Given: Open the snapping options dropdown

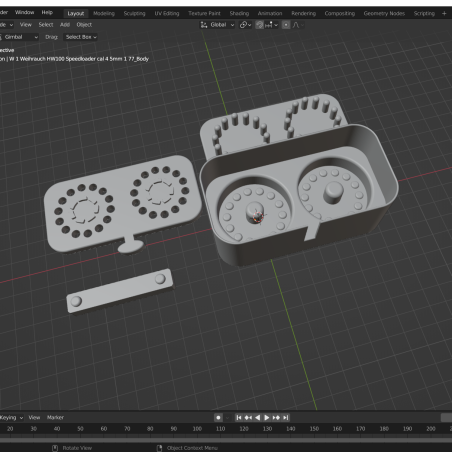Looking at the screenshot, I should tap(271, 25).
